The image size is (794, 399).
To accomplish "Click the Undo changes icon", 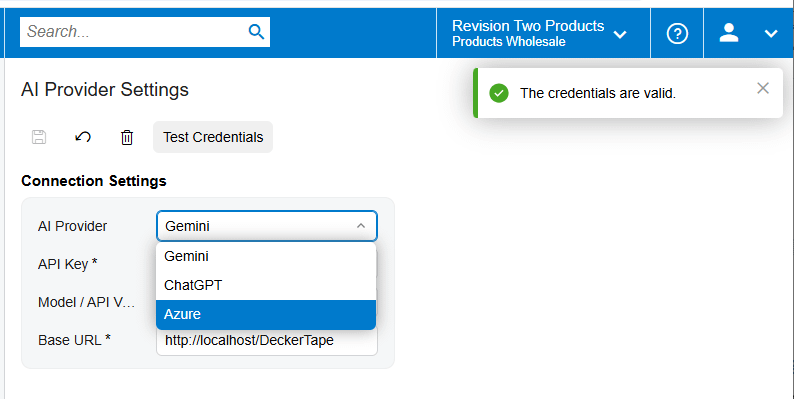I will click(x=83, y=137).
